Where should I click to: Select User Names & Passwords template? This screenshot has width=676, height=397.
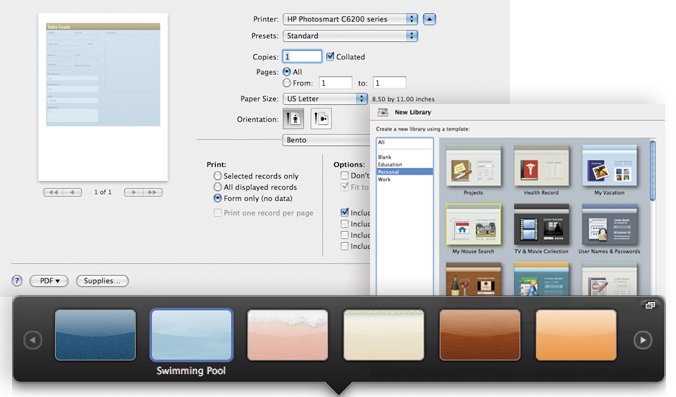click(x=609, y=225)
